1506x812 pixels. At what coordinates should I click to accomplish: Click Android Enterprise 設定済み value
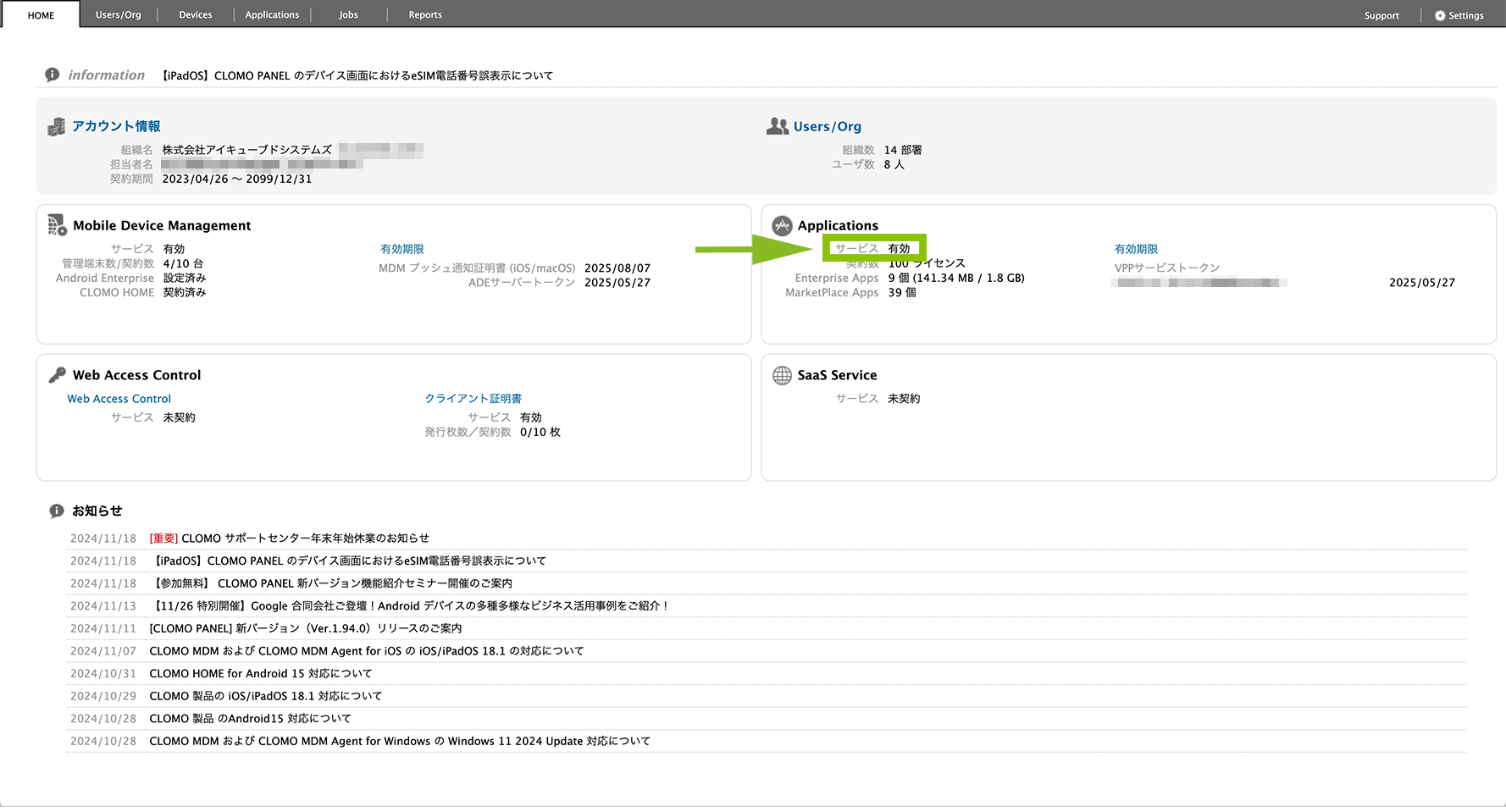[x=185, y=278]
